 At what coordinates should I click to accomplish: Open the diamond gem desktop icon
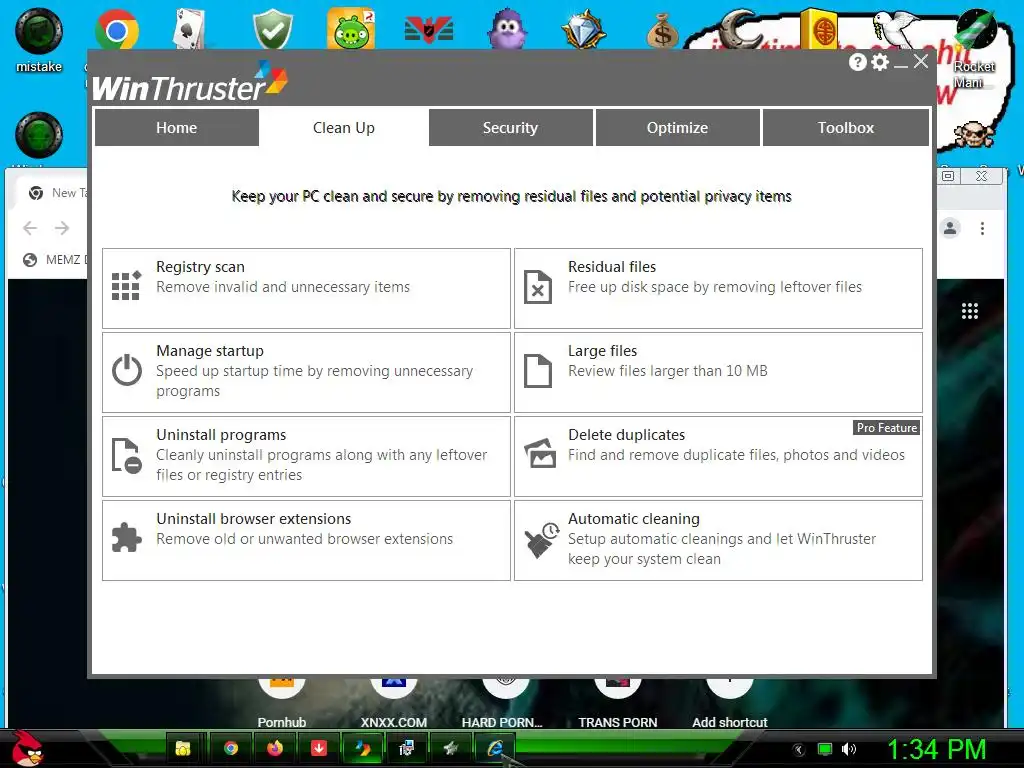[x=583, y=29]
